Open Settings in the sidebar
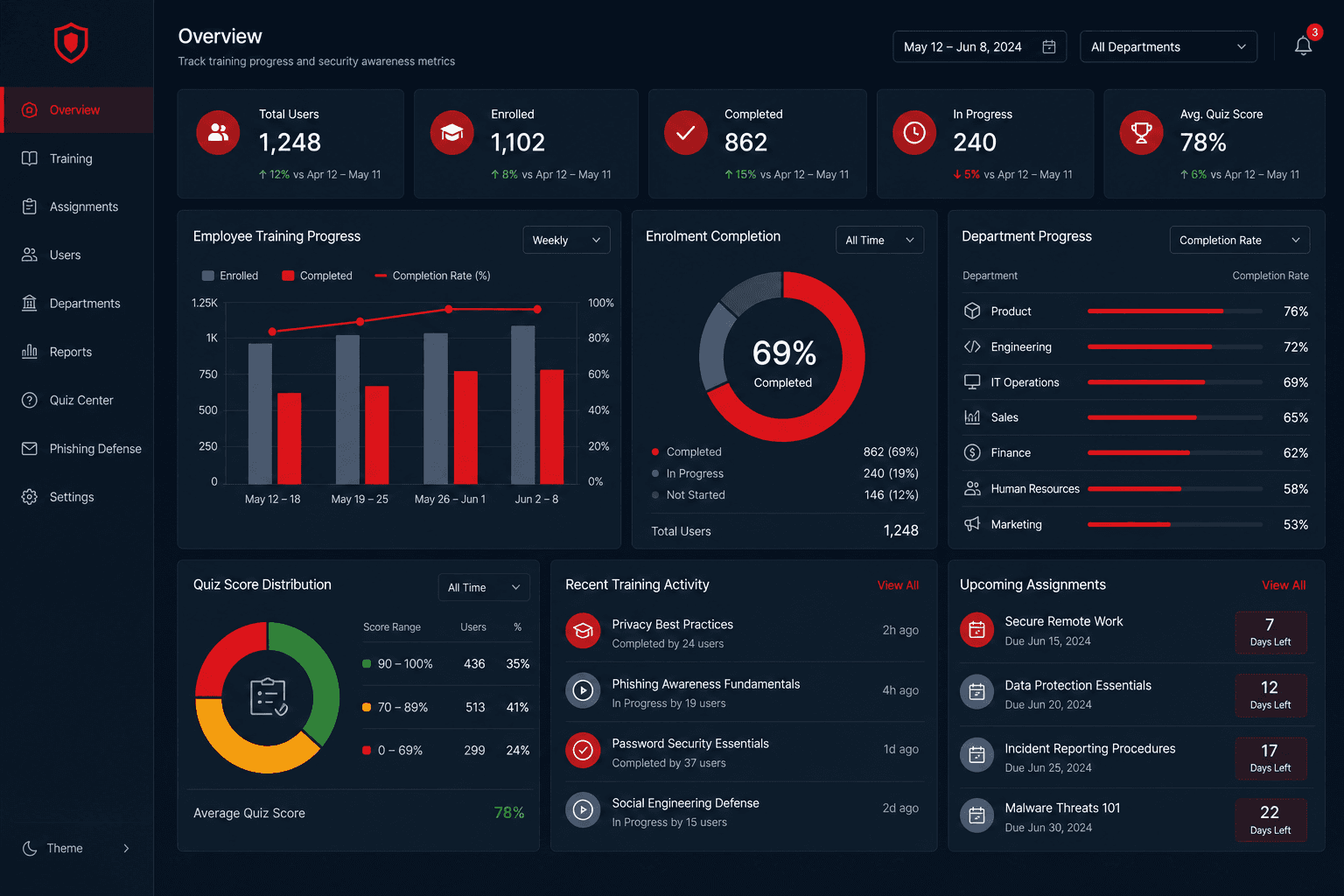The image size is (1344, 896). pyautogui.click(x=77, y=496)
